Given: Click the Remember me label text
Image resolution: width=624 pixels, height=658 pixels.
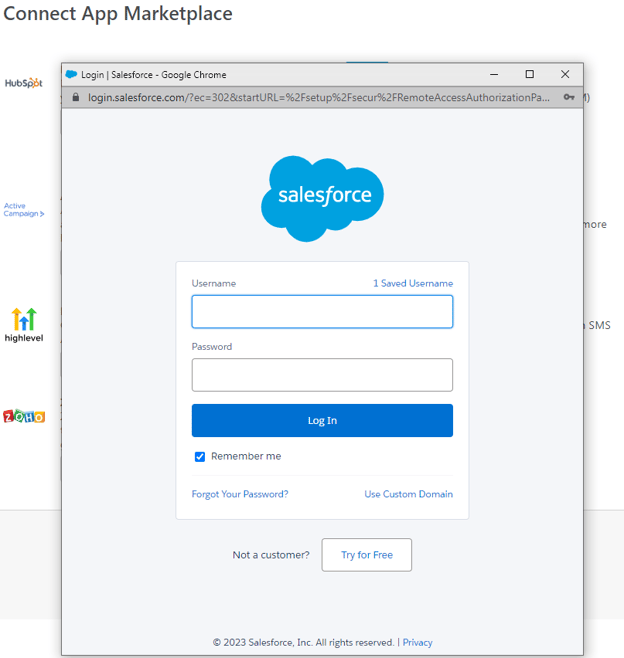Looking at the screenshot, I should pyautogui.click(x=246, y=456).
